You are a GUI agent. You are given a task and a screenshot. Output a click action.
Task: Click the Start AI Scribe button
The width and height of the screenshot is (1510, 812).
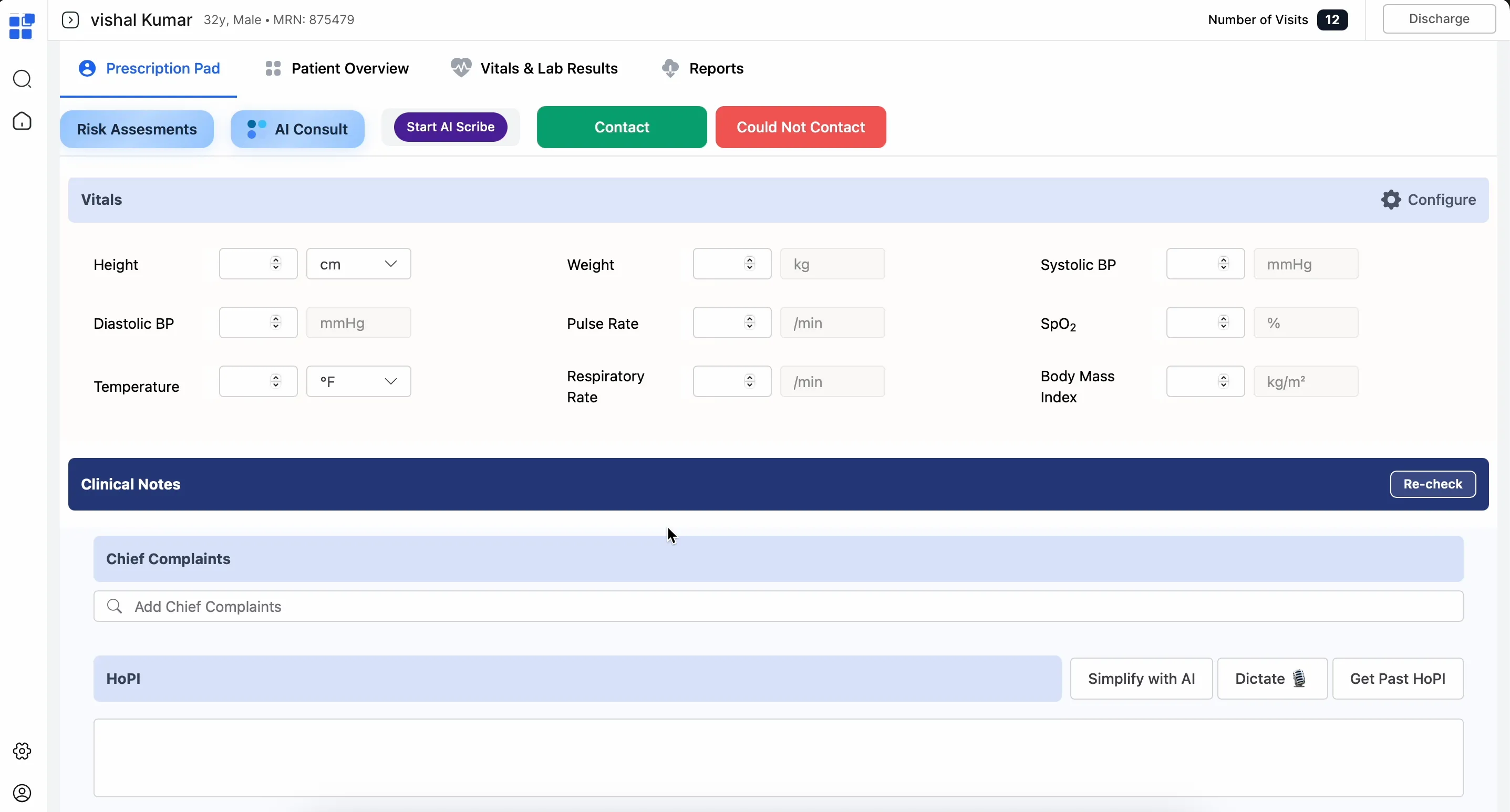tap(450, 127)
